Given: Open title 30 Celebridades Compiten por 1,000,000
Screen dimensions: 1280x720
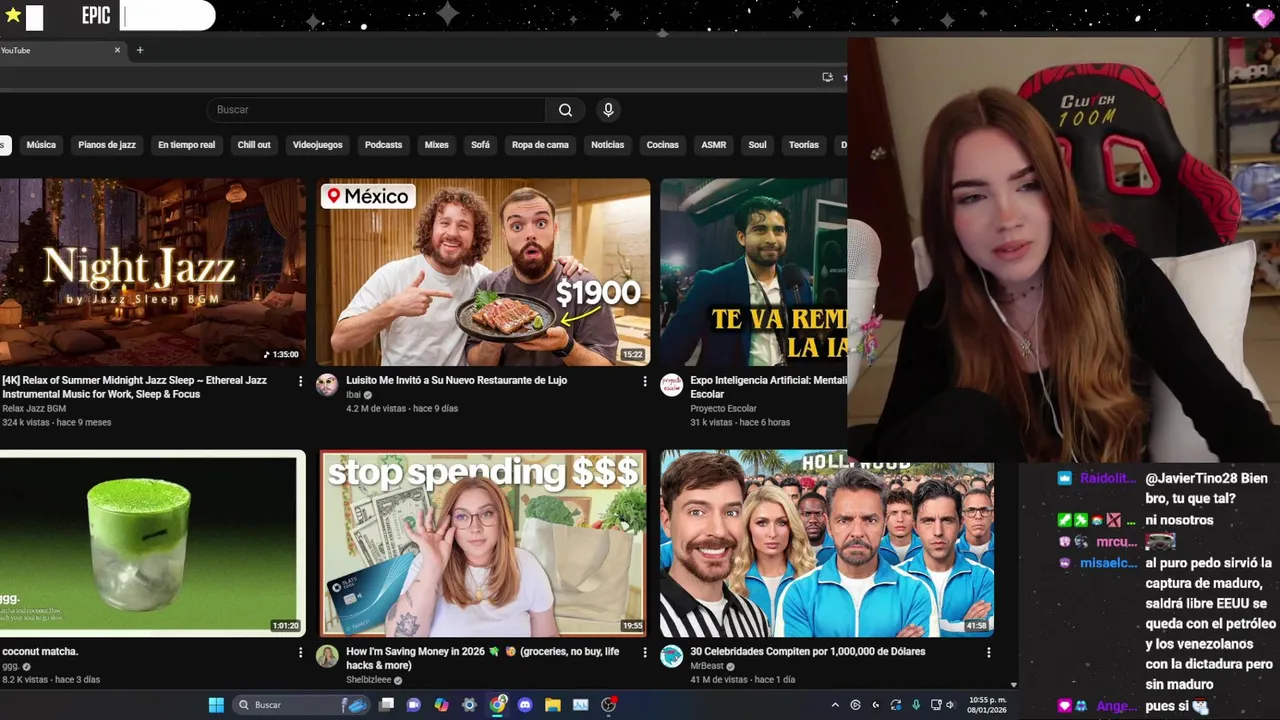Looking at the screenshot, I should click(808, 652).
